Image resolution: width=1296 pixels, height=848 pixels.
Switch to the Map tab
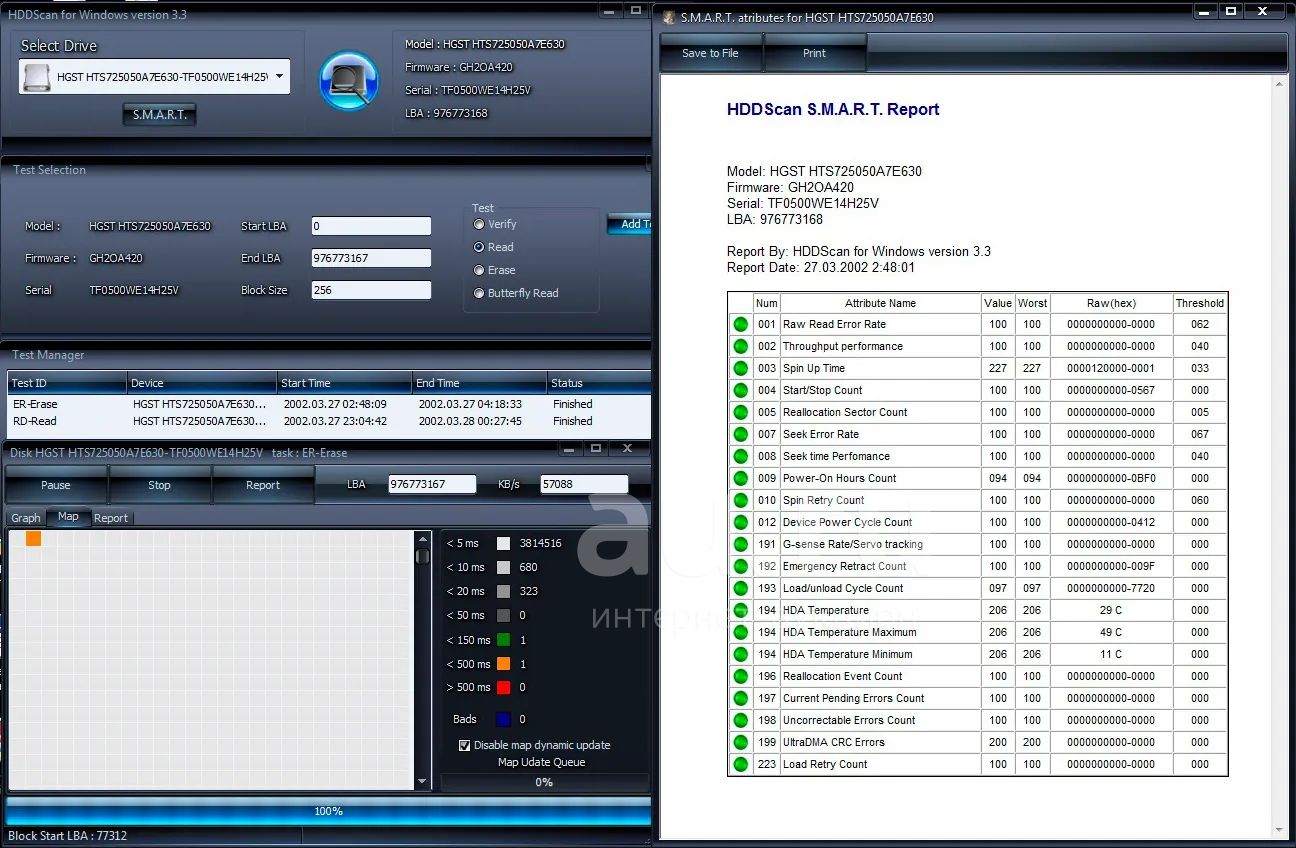coord(68,517)
